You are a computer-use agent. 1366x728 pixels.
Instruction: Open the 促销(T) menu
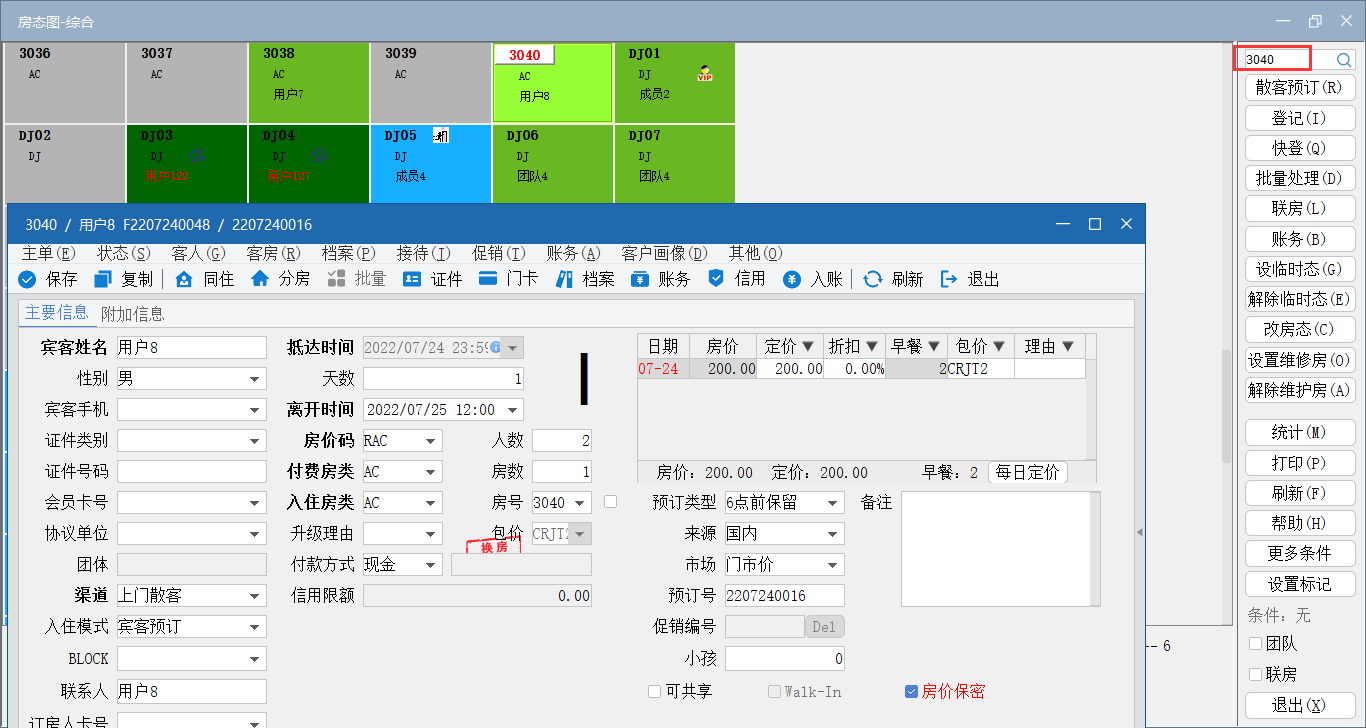499,253
